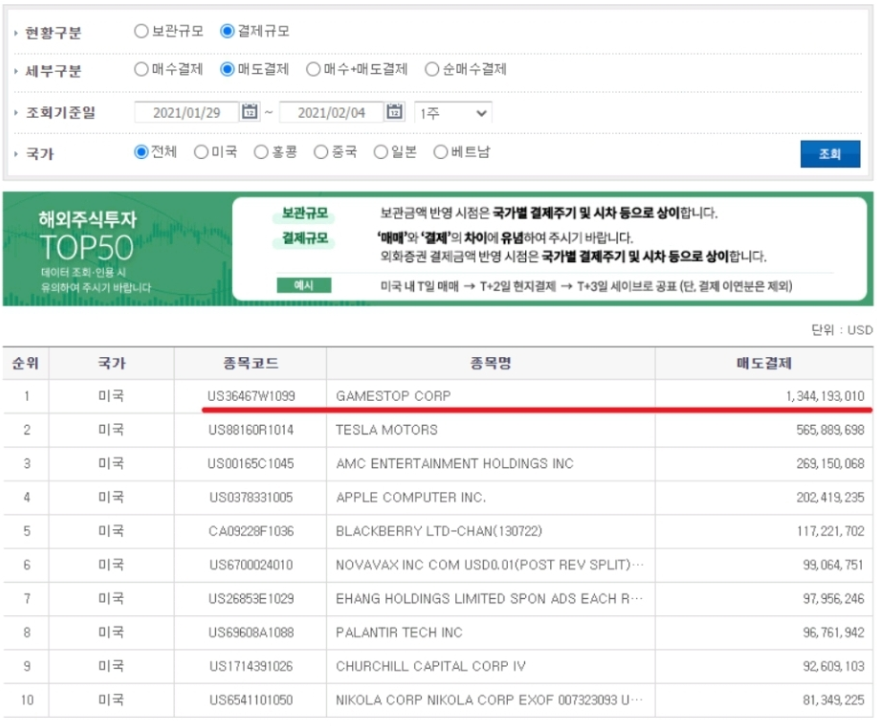
Task: Click the GAMESTOP CORP stock name
Action: click(x=394, y=396)
